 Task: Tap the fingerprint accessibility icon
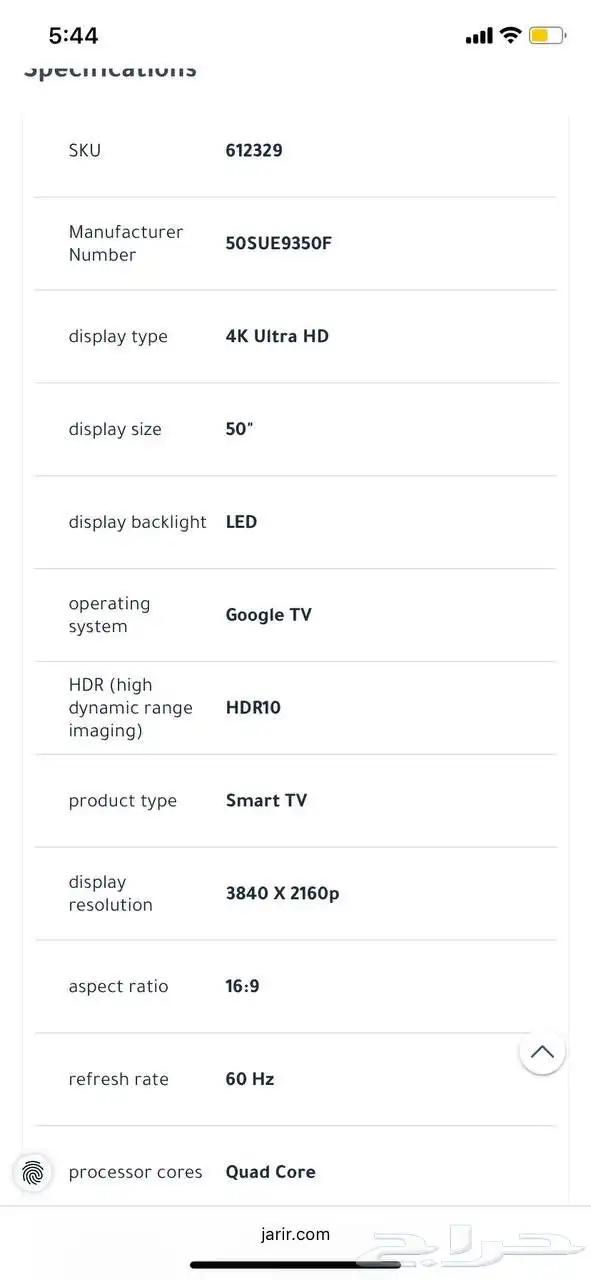coord(33,1173)
